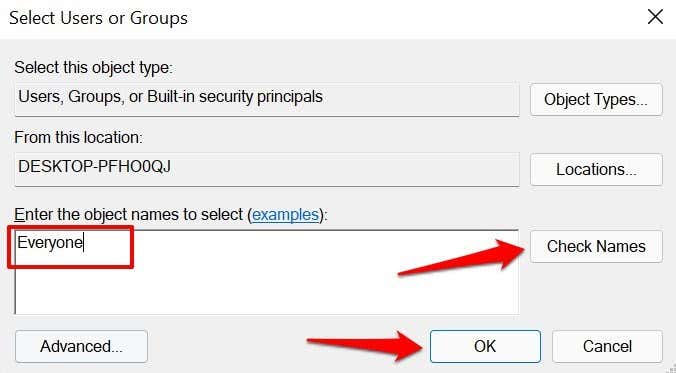Image resolution: width=676 pixels, height=373 pixels.
Task: Click the red arrow pointing at Check Names
Action: [461, 257]
